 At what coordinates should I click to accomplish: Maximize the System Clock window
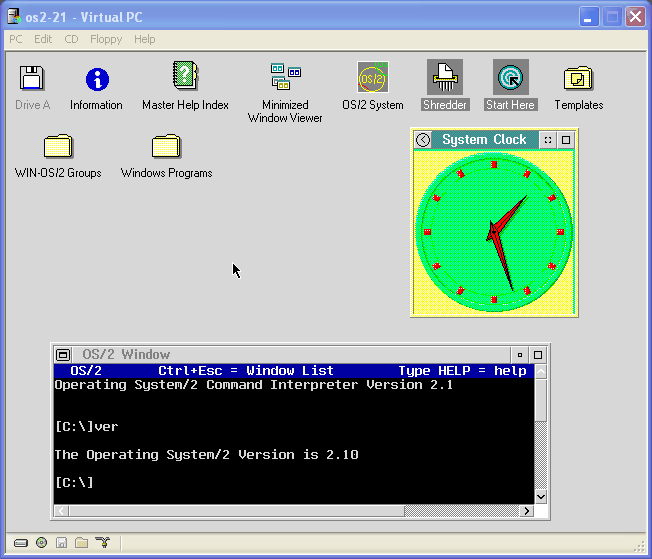coord(566,140)
